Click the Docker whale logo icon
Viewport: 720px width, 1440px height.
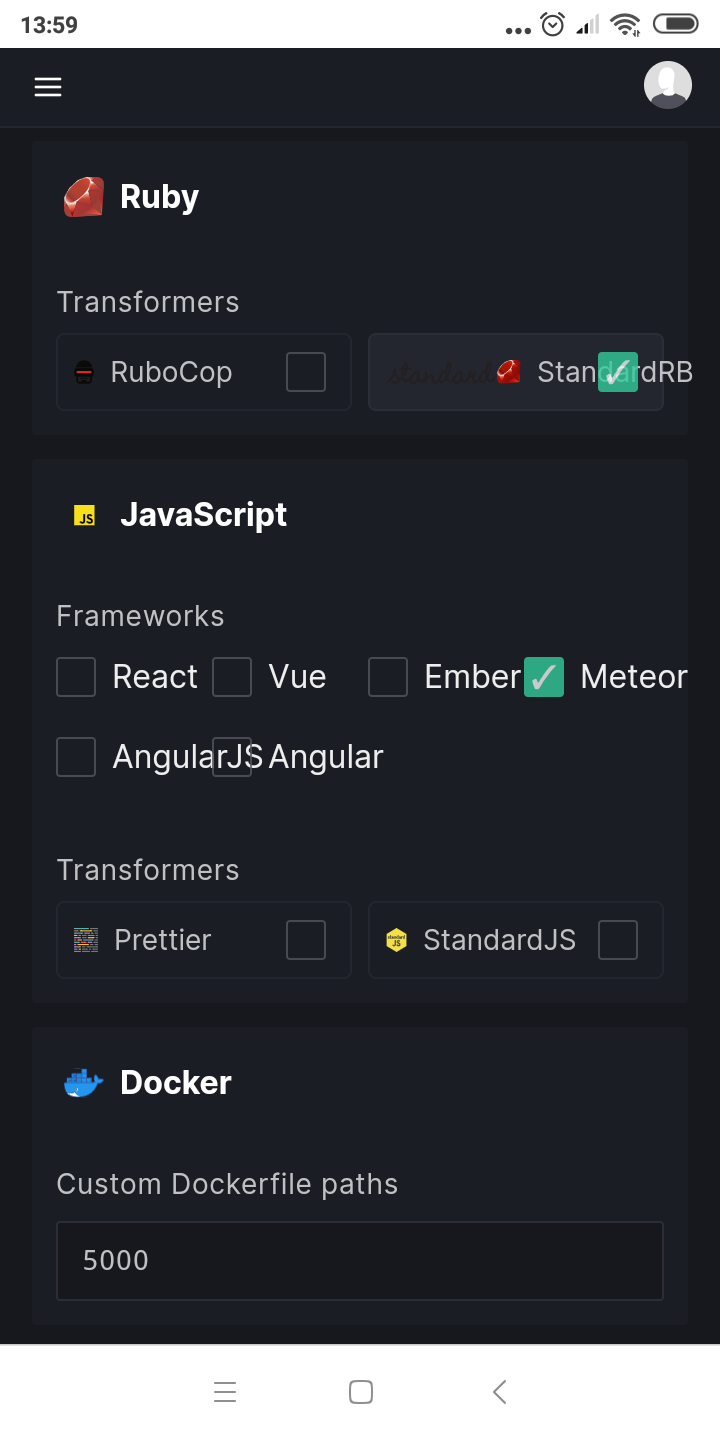coord(84,1083)
